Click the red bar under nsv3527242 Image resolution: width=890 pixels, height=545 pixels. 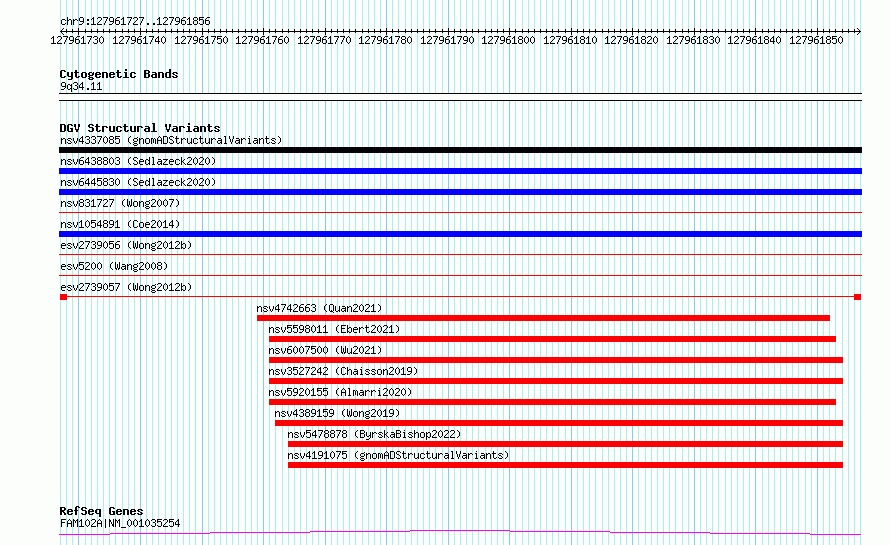(x=556, y=381)
